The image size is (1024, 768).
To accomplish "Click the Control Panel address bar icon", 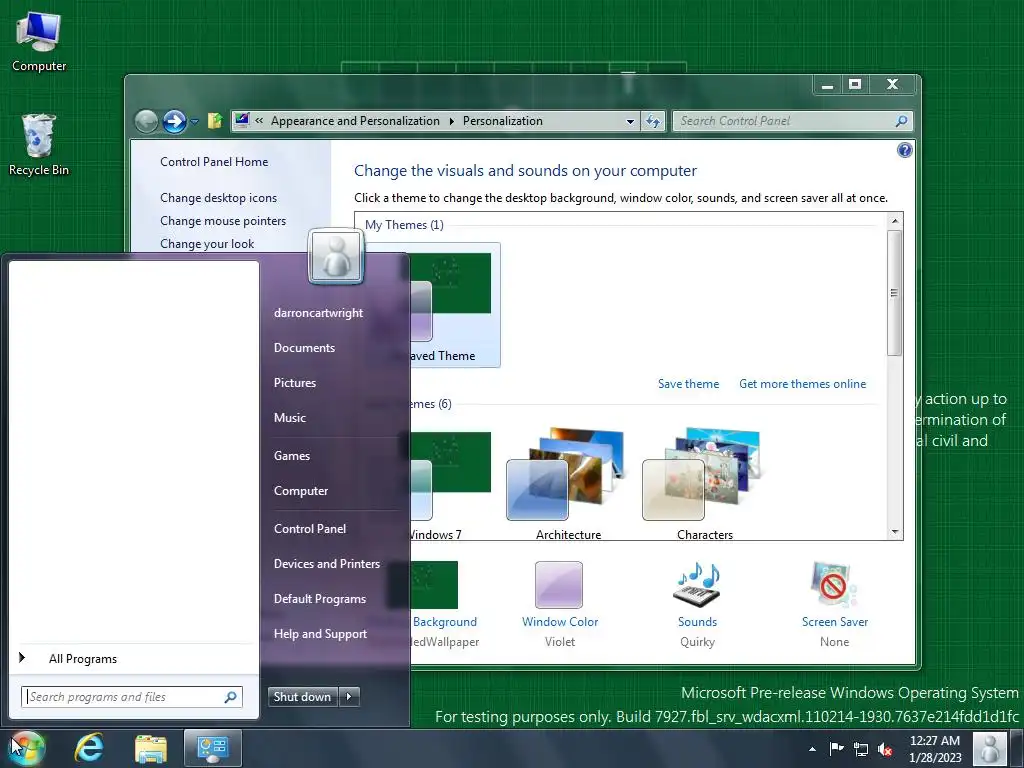I will pos(242,120).
